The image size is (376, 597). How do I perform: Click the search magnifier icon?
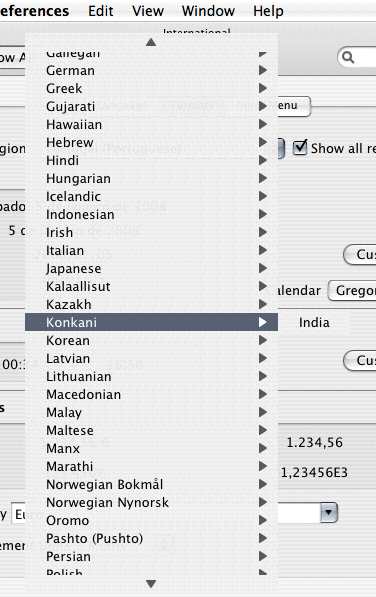click(x=348, y=57)
